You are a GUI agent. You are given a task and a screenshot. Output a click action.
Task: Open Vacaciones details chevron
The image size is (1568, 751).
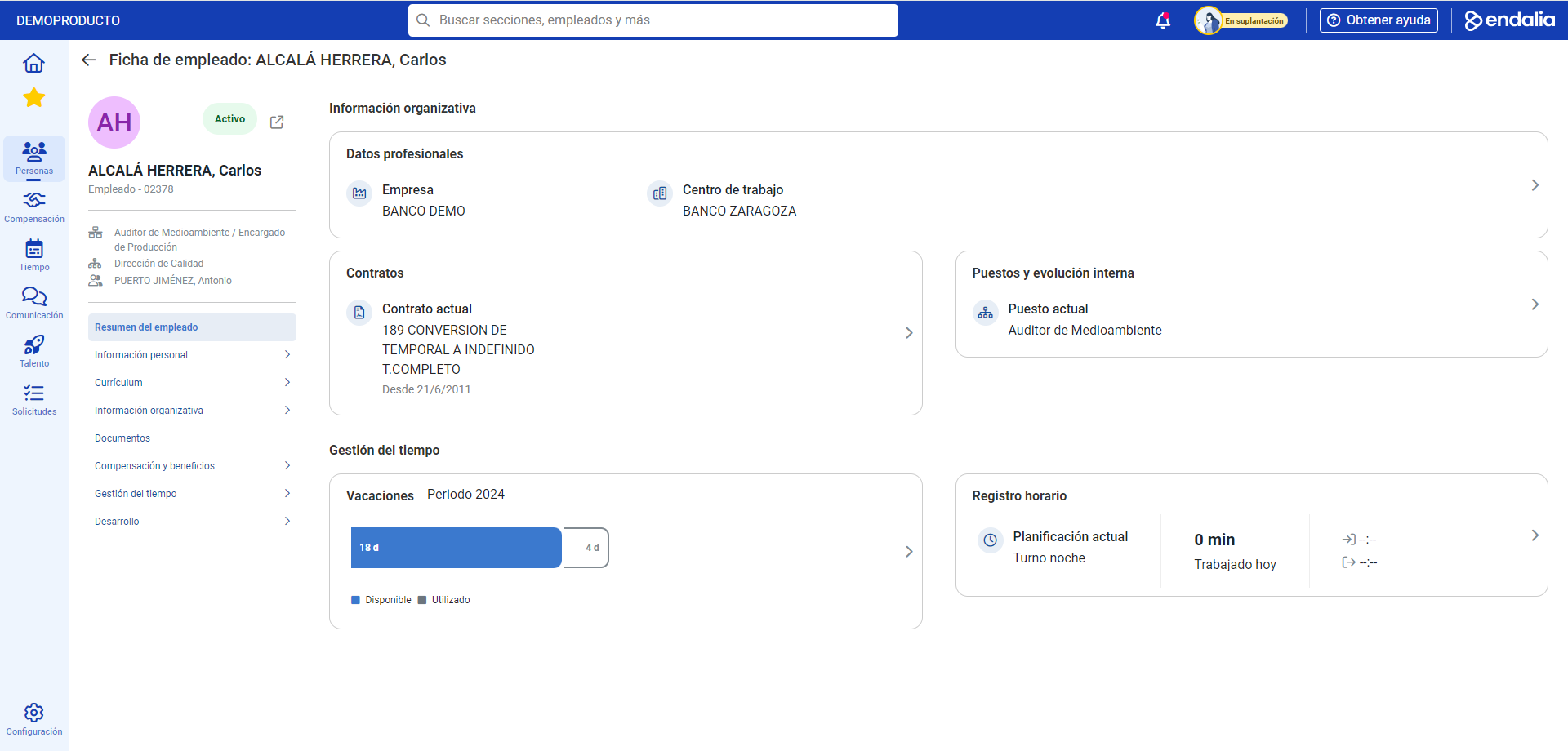(x=909, y=552)
